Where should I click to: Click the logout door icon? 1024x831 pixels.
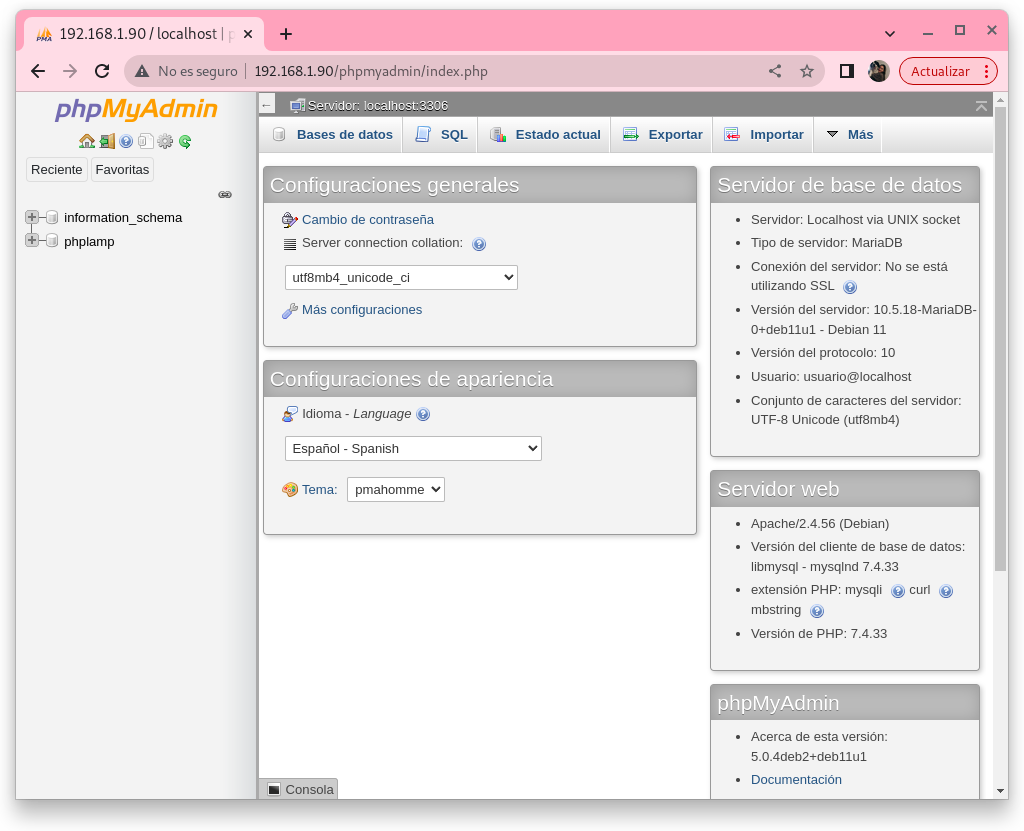[107, 141]
